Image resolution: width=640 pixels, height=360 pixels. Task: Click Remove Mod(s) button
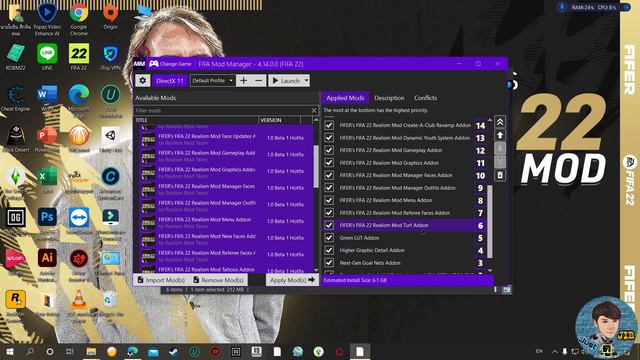tap(218, 280)
